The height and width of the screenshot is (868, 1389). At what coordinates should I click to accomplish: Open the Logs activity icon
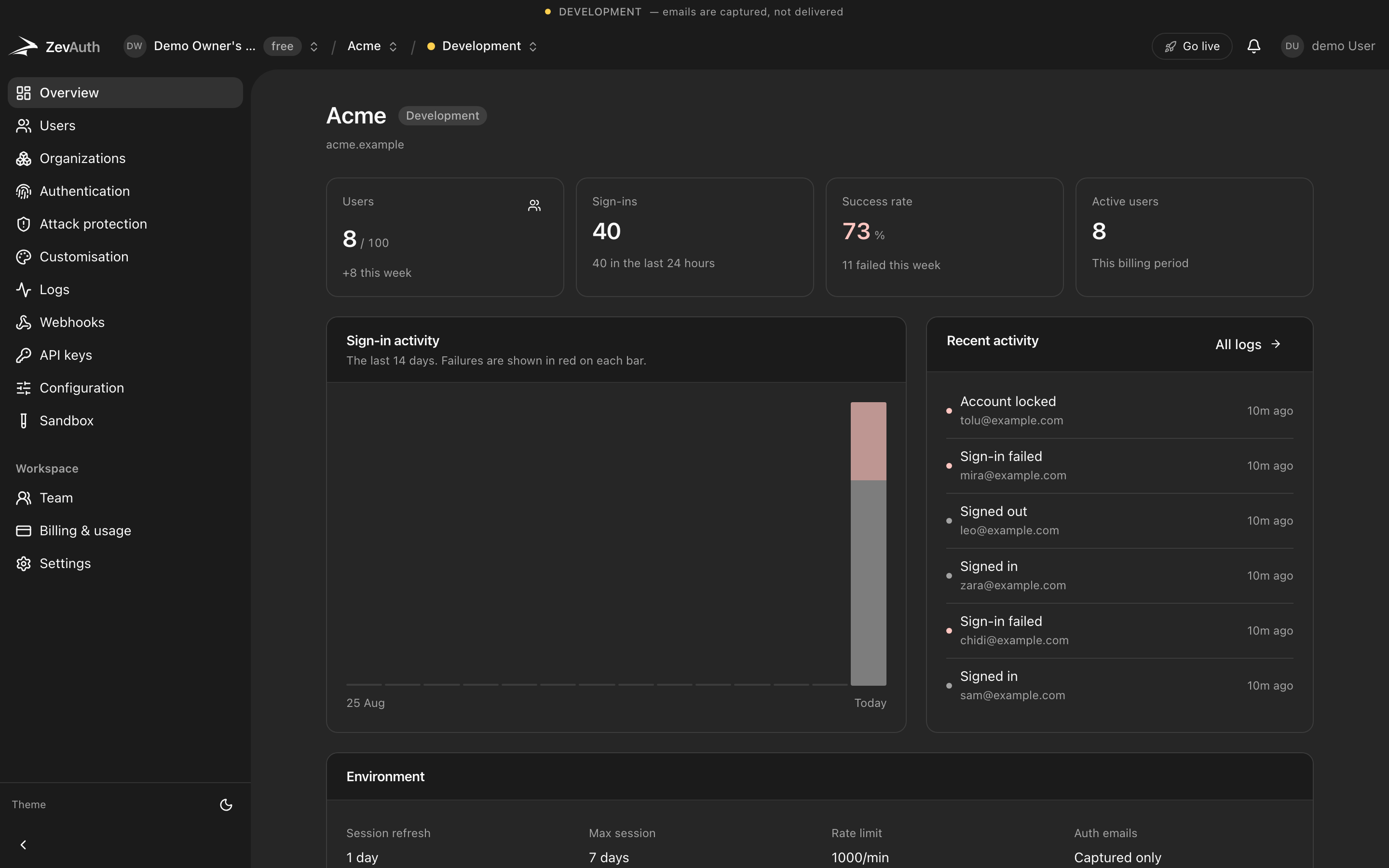(x=24, y=289)
